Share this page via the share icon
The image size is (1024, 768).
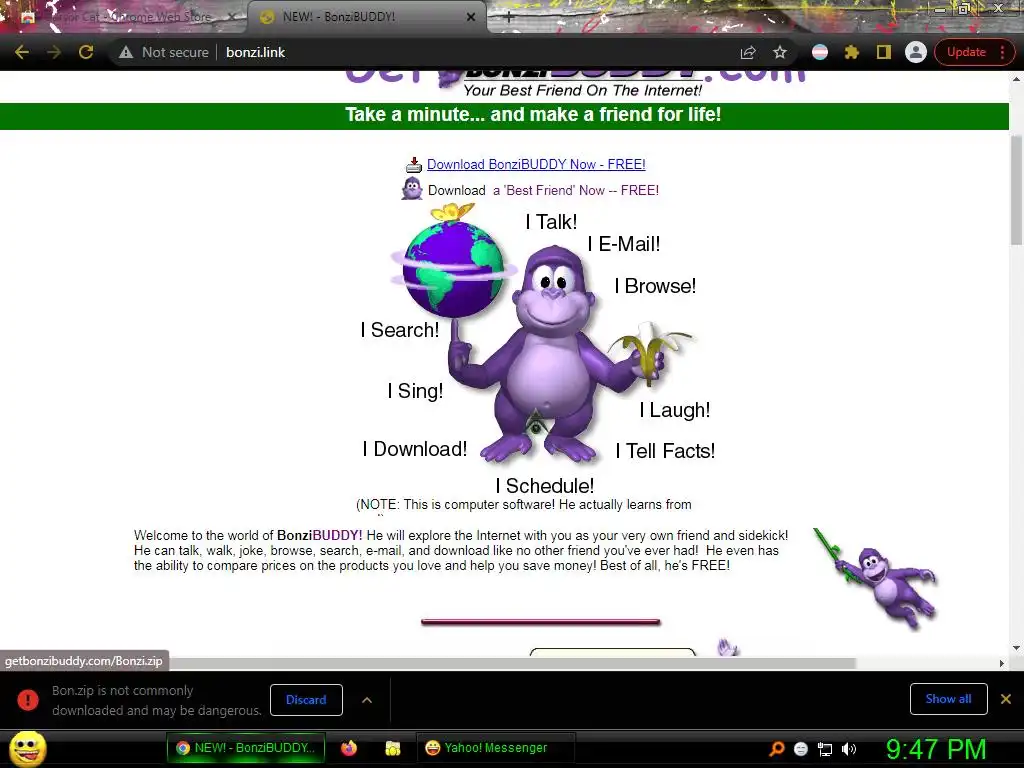pos(748,52)
